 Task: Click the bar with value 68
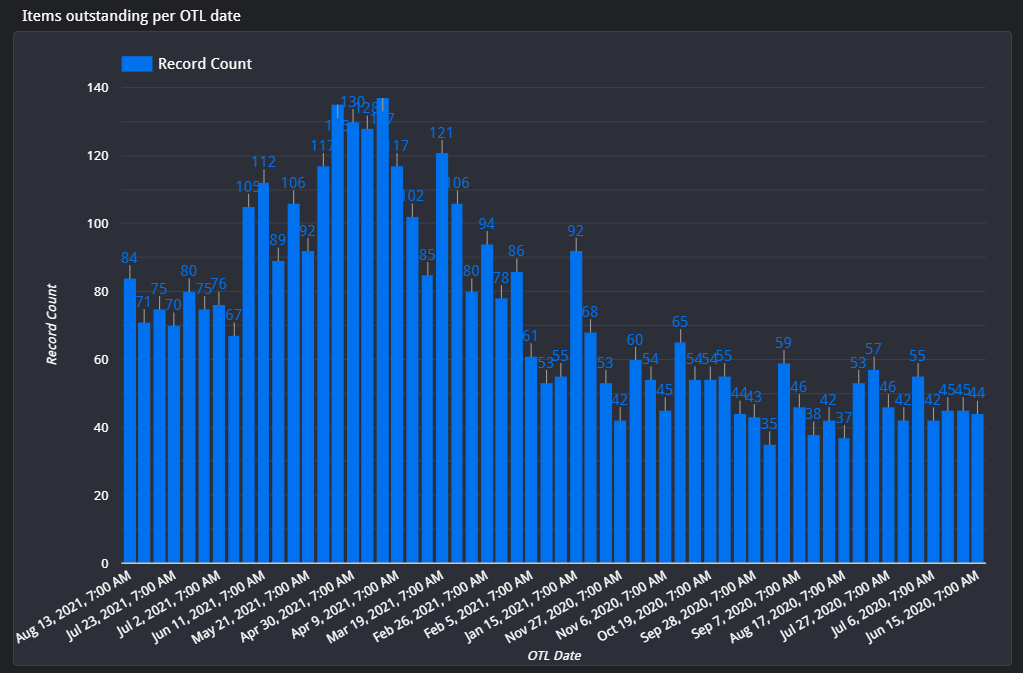coord(591,447)
